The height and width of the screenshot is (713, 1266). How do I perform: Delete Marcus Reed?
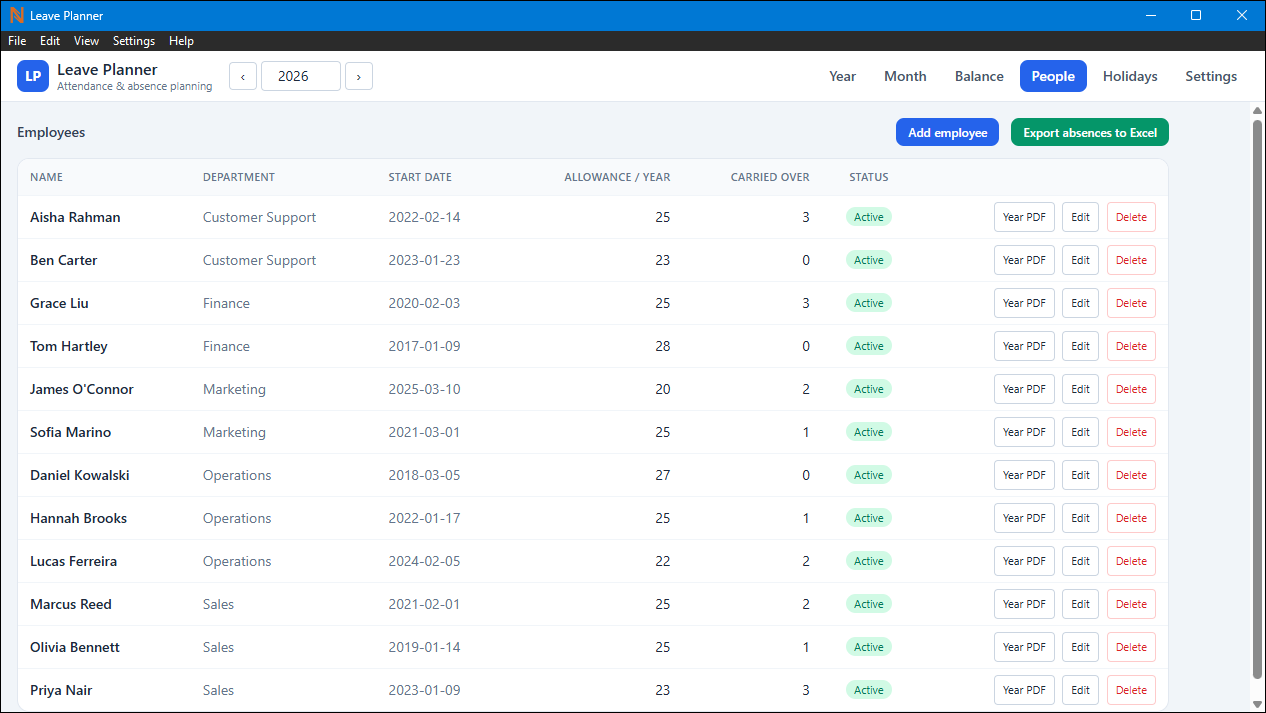tap(1131, 604)
